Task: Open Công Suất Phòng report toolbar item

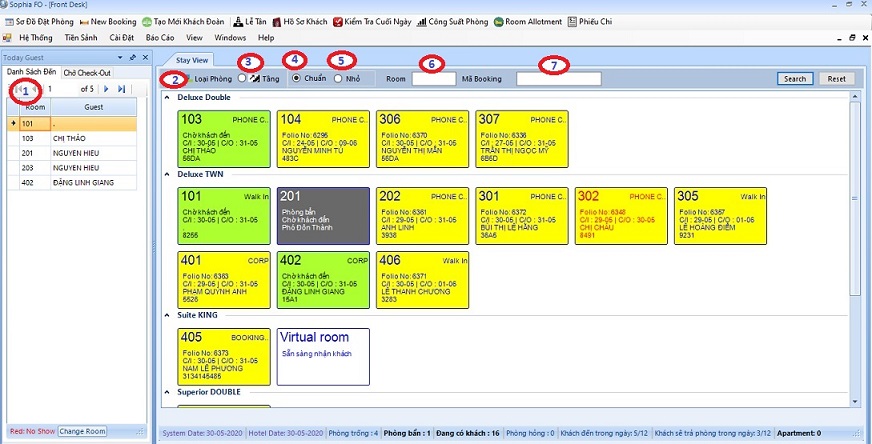Action: 452,22
